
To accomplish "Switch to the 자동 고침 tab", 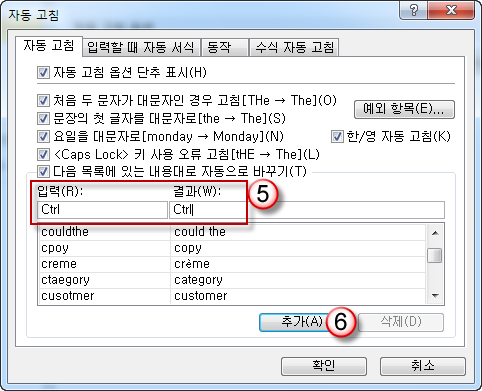I will (x=49, y=46).
